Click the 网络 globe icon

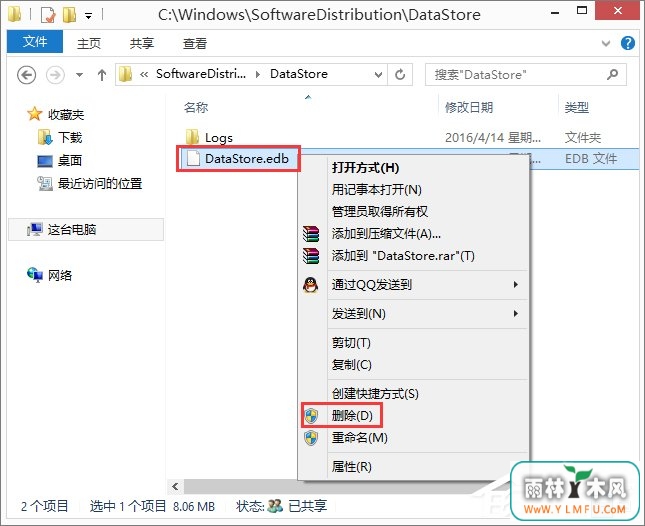[35, 275]
